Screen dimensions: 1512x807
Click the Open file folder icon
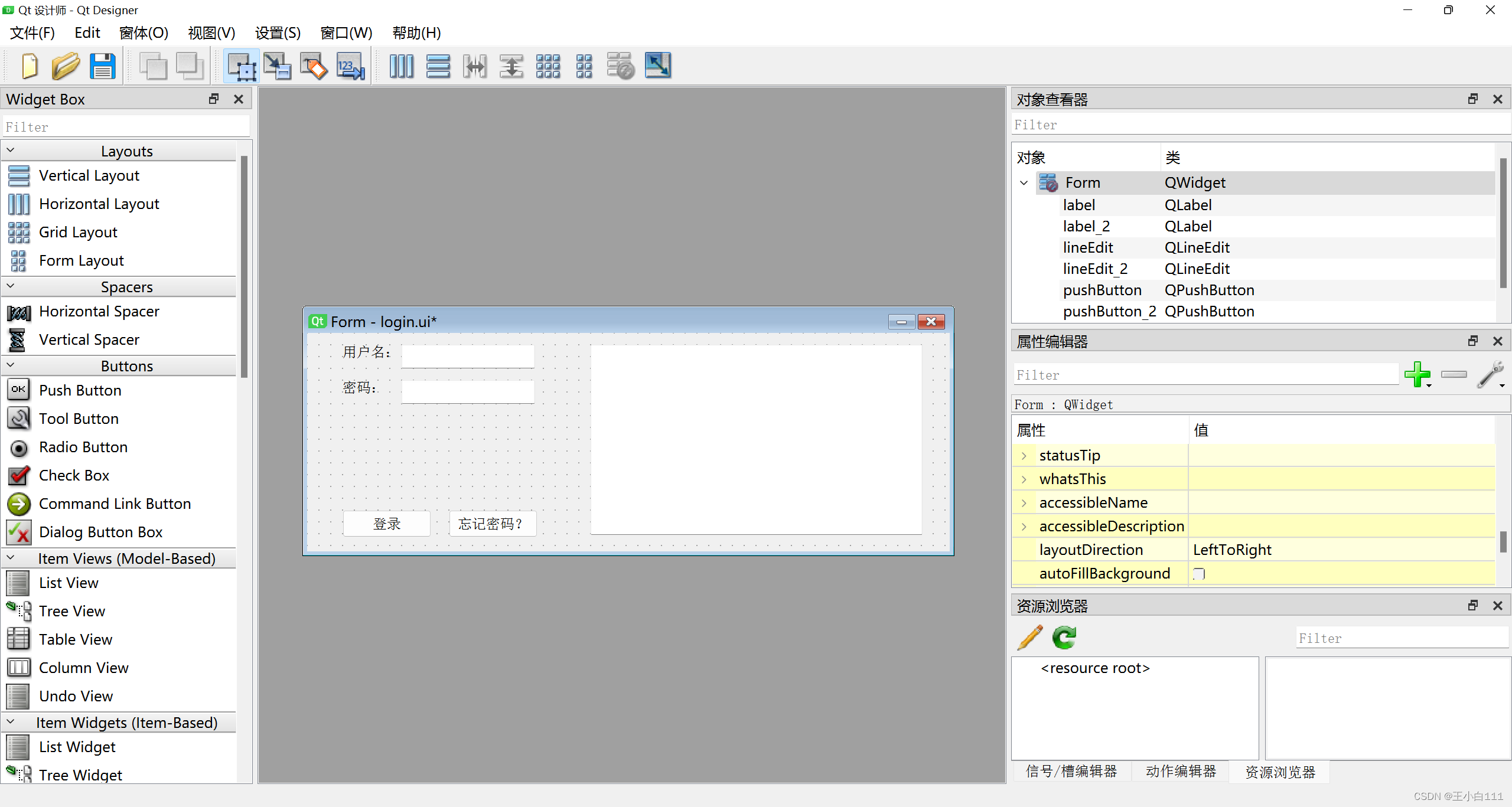[x=66, y=66]
